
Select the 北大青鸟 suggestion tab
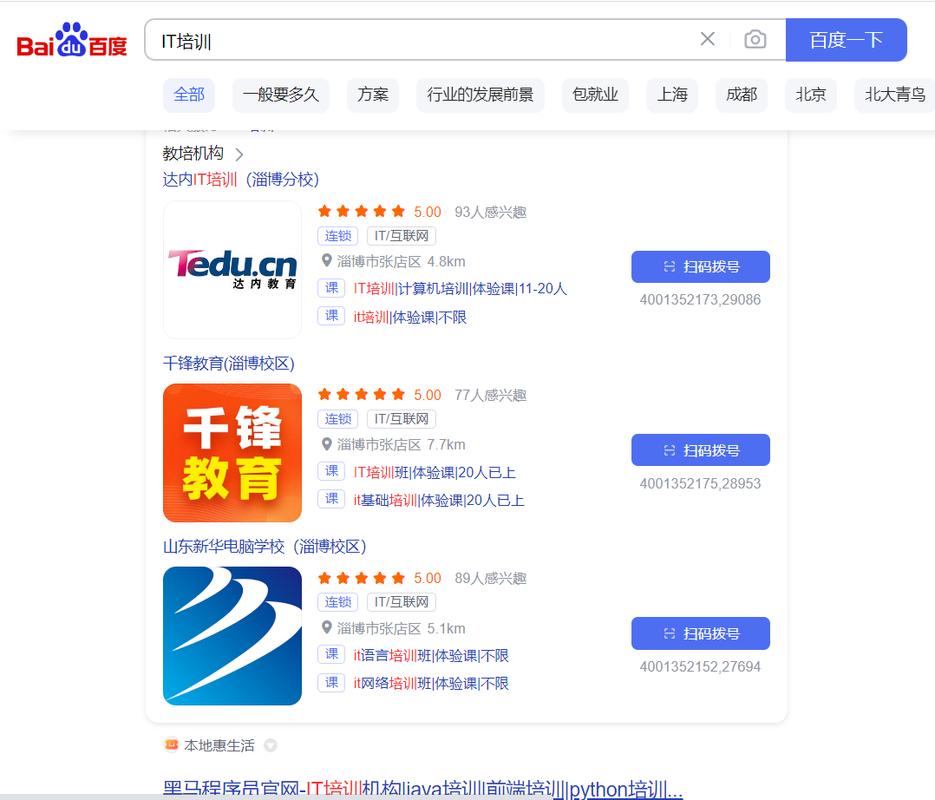(x=894, y=95)
